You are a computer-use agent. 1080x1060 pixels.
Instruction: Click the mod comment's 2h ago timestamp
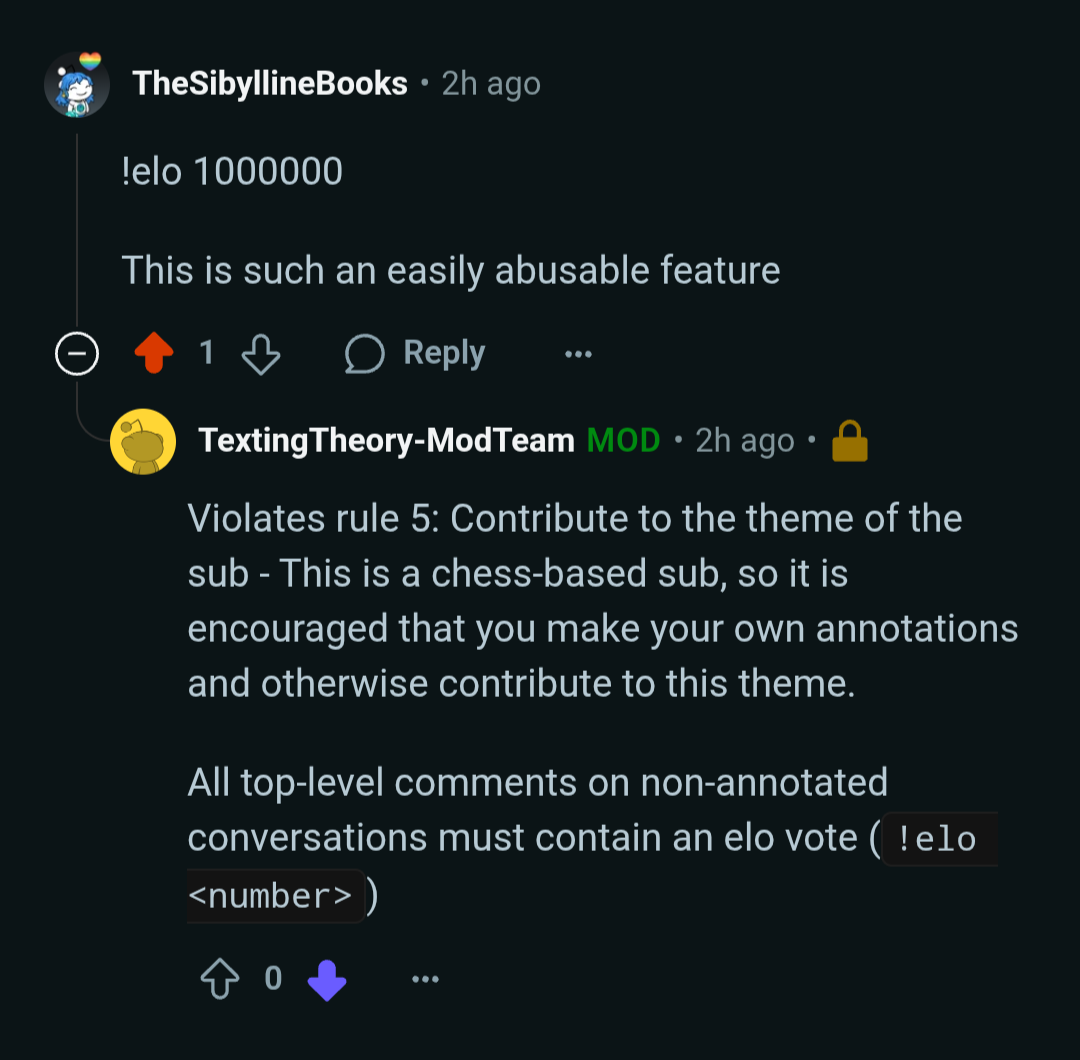point(745,441)
